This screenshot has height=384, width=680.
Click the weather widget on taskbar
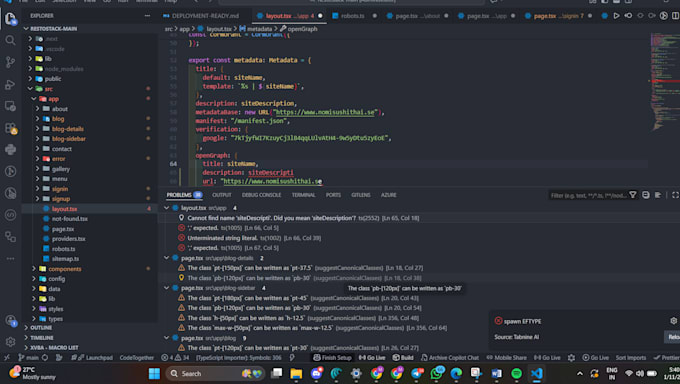(x=33, y=373)
